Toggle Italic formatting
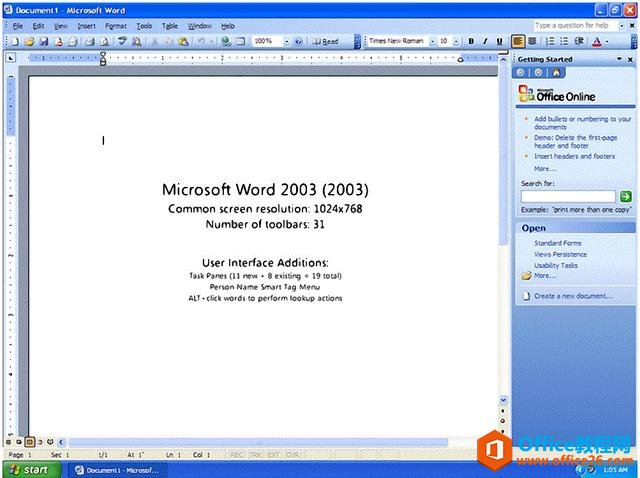 tap(485, 41)
